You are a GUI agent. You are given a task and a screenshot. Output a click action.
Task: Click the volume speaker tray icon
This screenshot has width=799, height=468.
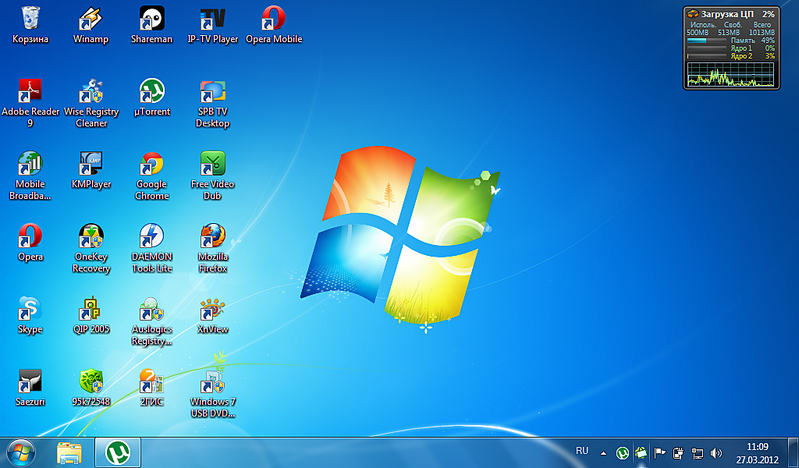716,453
